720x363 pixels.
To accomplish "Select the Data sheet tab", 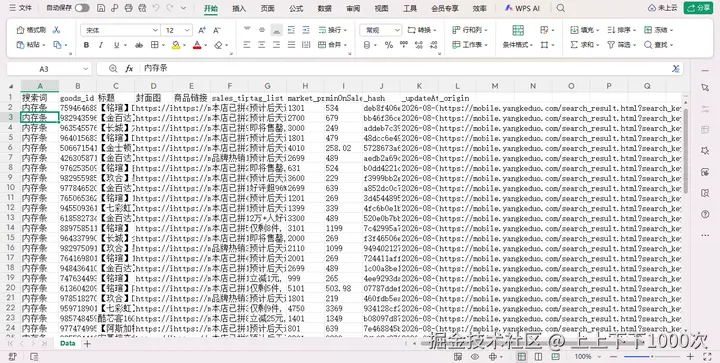I will click(x=68, y=343).
